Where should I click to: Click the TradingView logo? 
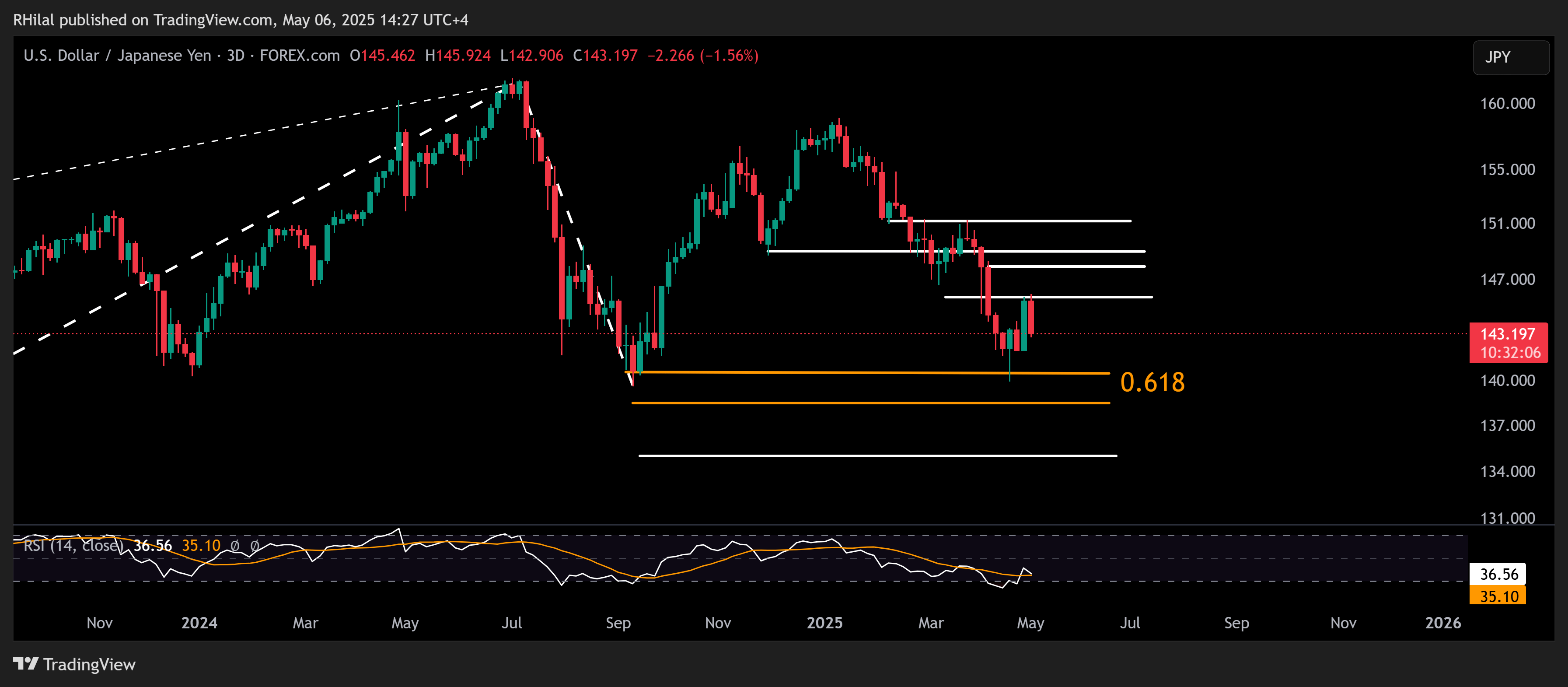tap(74, 664)
